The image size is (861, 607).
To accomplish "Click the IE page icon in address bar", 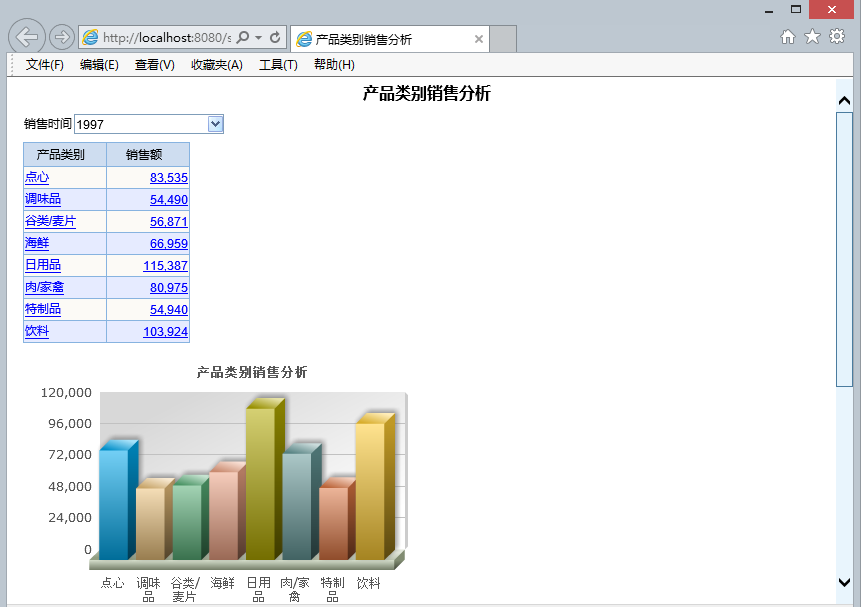I will pyautogui.click(x=90, y=37).
